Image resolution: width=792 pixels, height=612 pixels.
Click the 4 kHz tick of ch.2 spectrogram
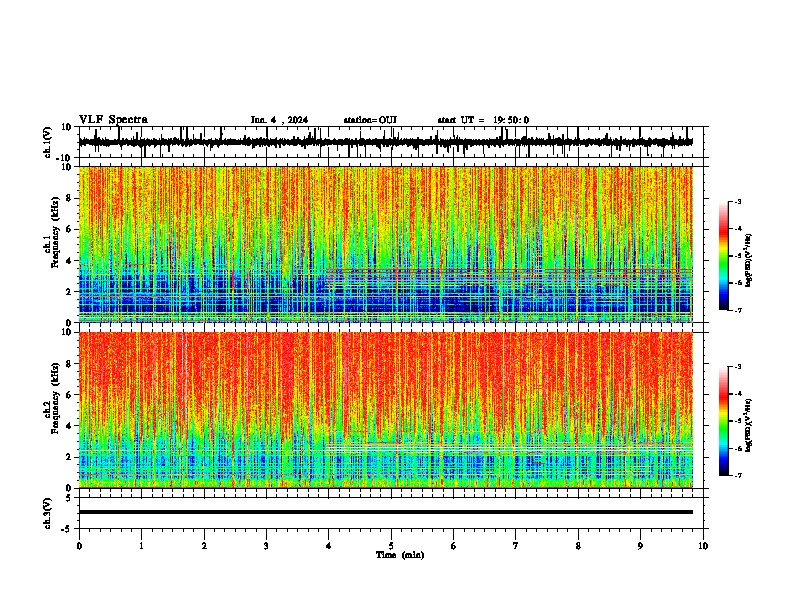[x=69, y=426]
